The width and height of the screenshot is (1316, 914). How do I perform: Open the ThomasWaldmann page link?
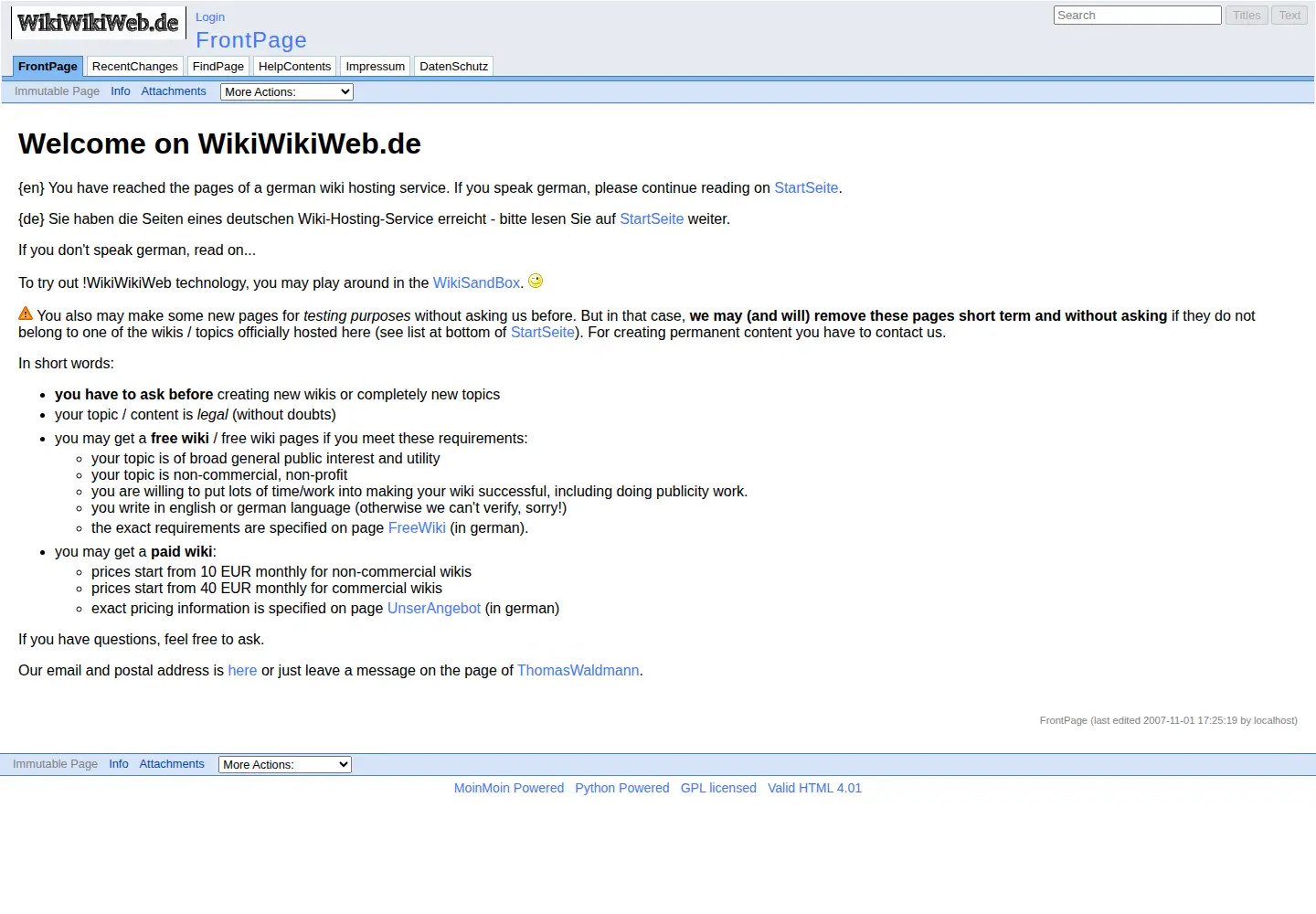coord(578,670)
